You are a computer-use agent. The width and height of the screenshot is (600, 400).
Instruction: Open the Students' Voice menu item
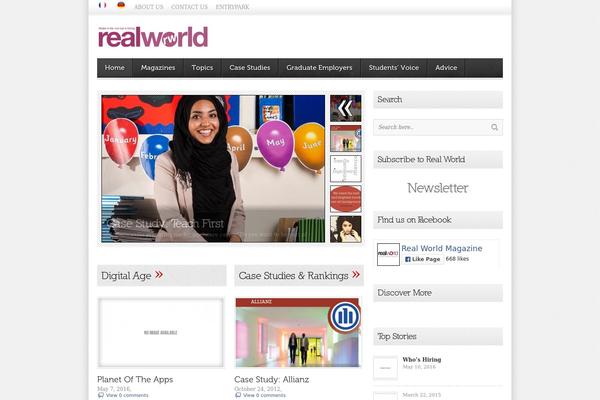394,68
